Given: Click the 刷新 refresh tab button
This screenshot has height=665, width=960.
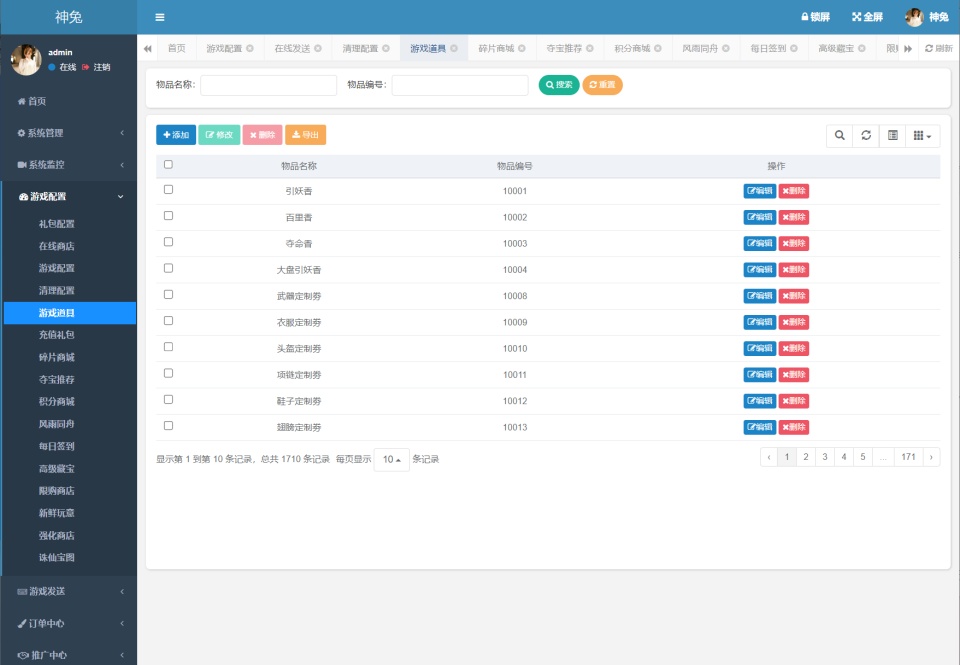Looking at the screenshot, I should [x=939, y=48].
